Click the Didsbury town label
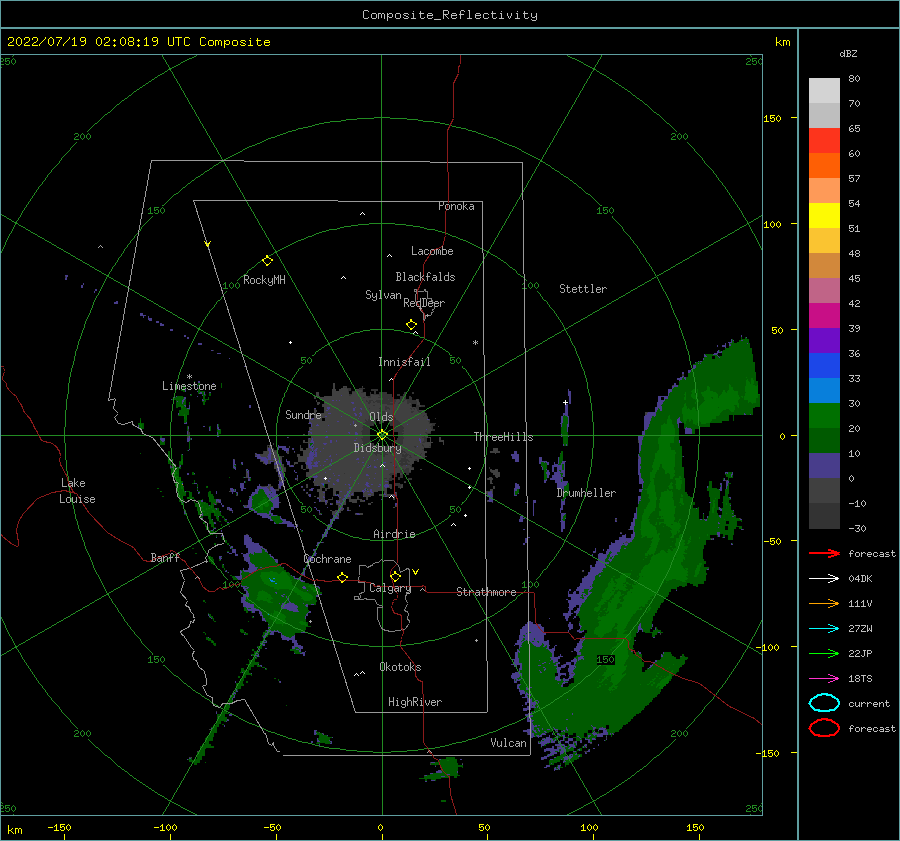Image resolution: width=900 pixels, height=841 pixels. tap(378, 448)
